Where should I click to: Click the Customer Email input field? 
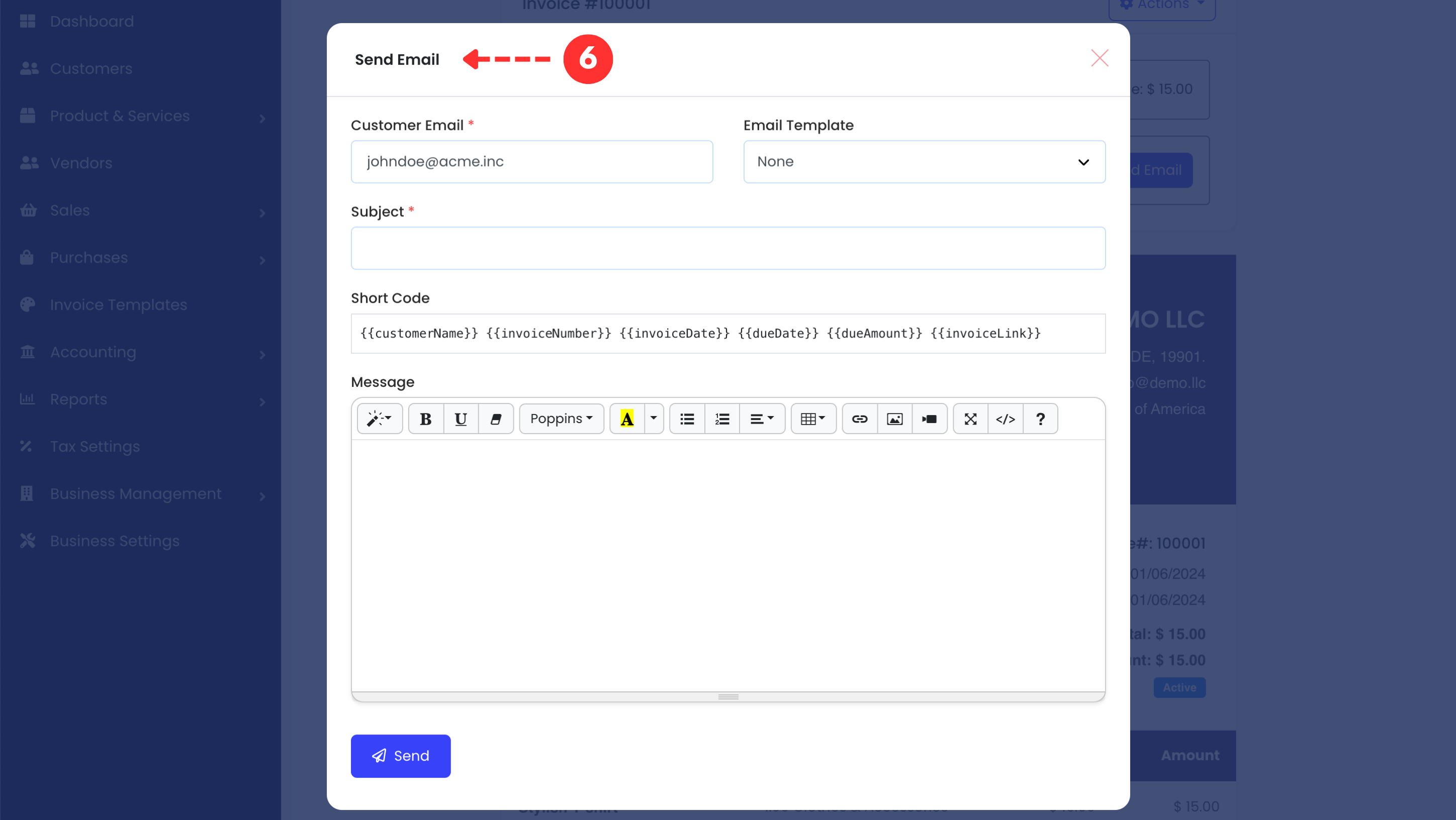coord(532,162)
